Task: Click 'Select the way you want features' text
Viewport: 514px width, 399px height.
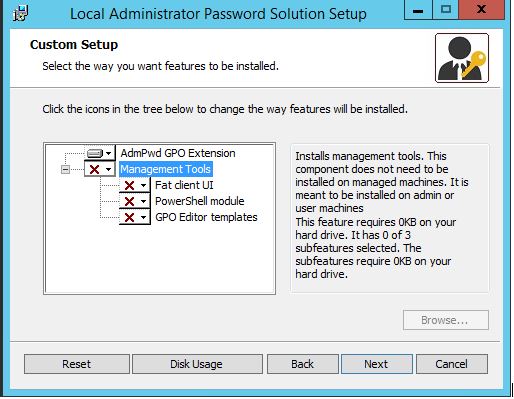Action: tap(160, 66)
